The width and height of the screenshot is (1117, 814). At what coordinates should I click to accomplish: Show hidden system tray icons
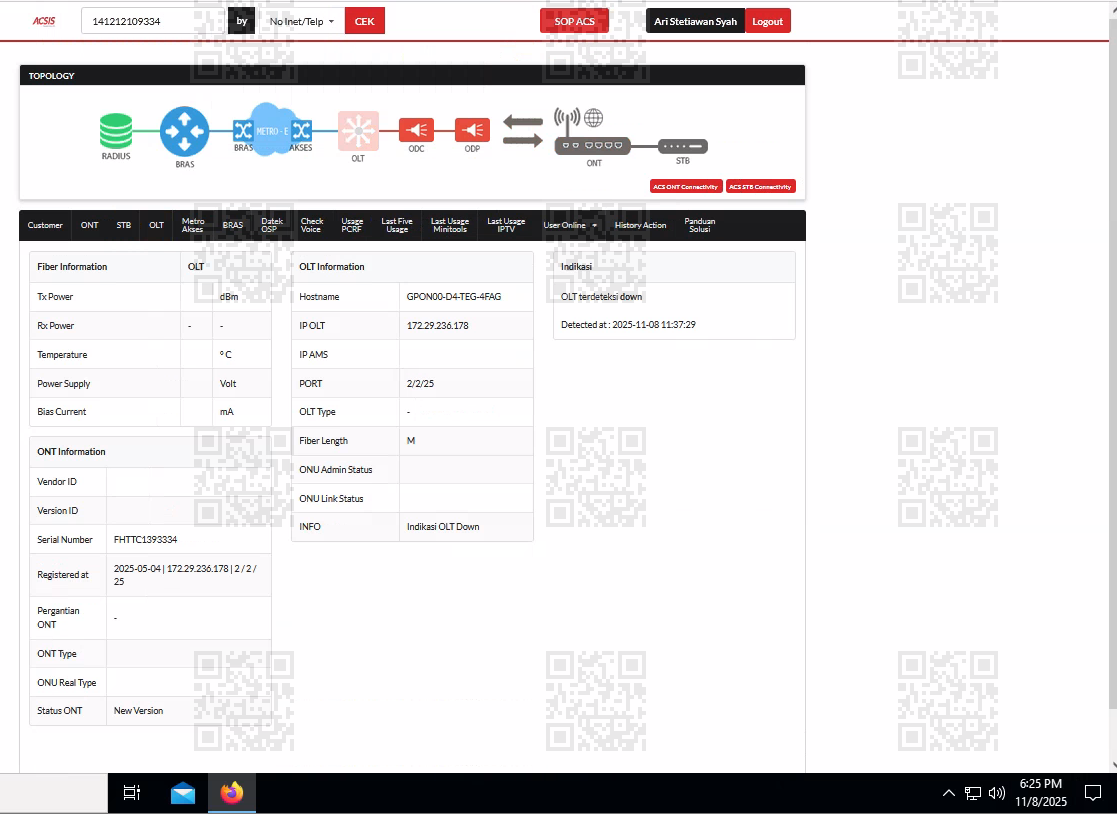coord(949,793)
